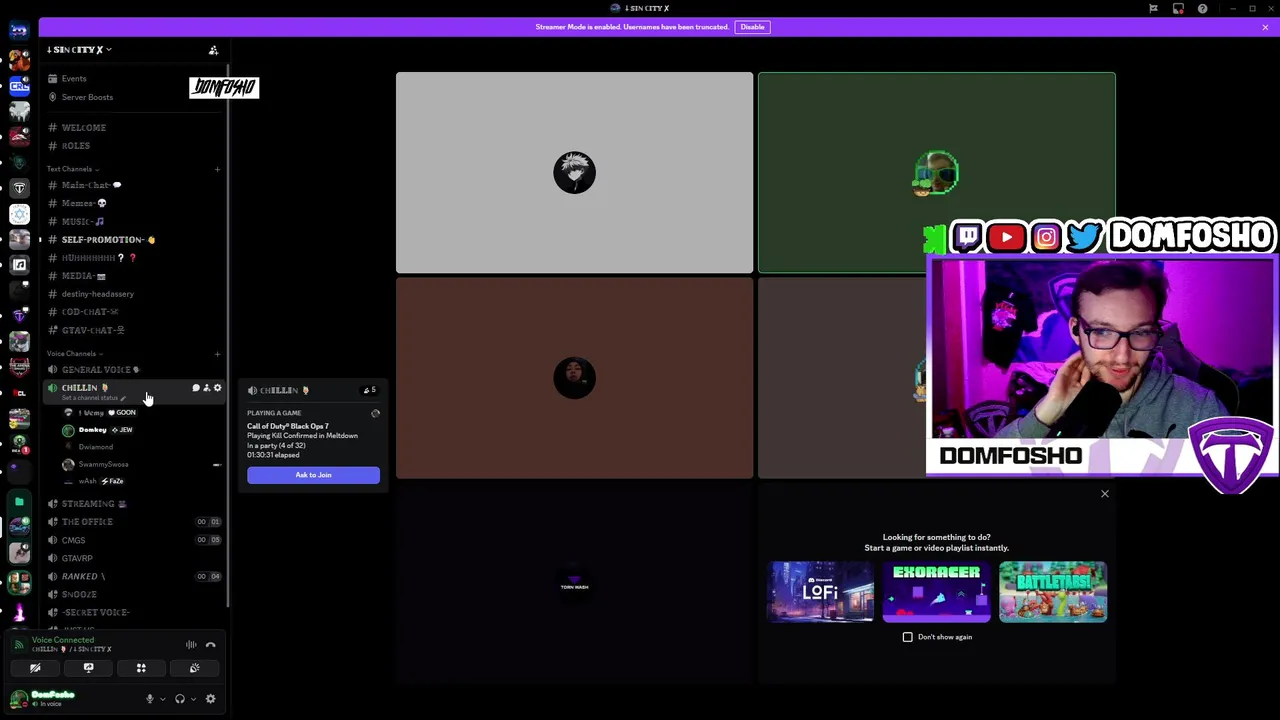The height and width of the screenshot is (720, 1280).
Task: Open CHILLIN channel text chat icon
Action: pyautogui.click(x=196, y=388)
